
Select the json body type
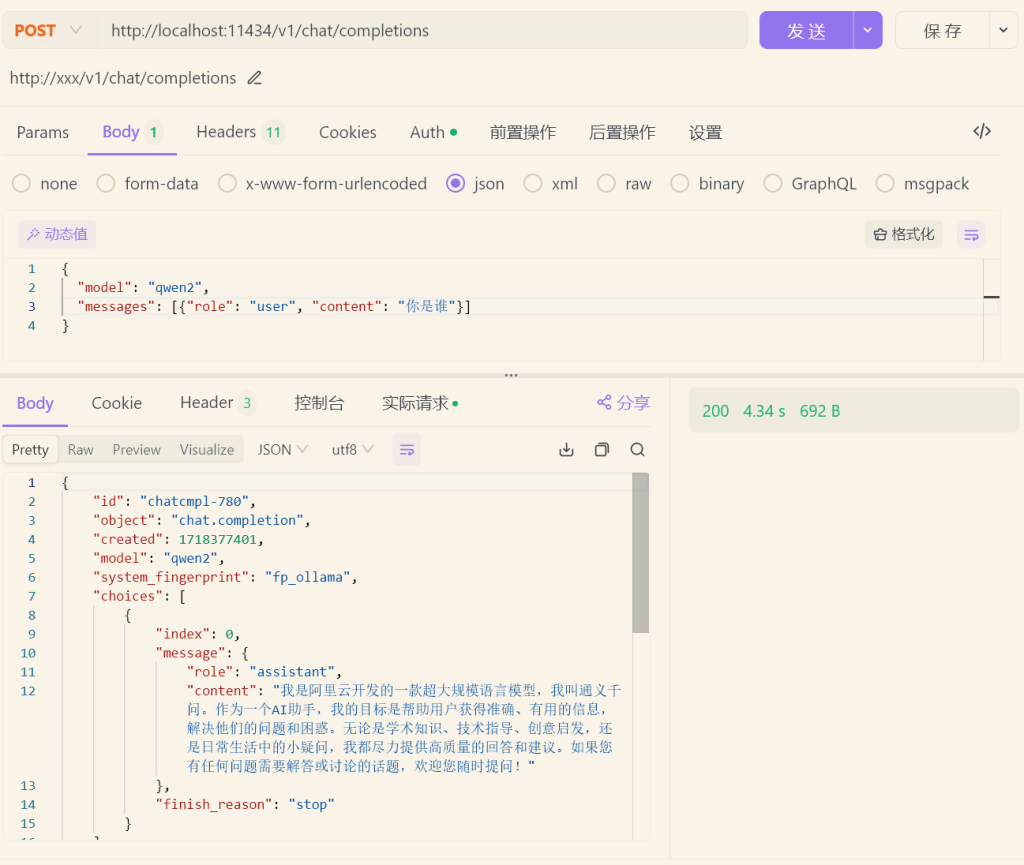[x=475, y=183]
